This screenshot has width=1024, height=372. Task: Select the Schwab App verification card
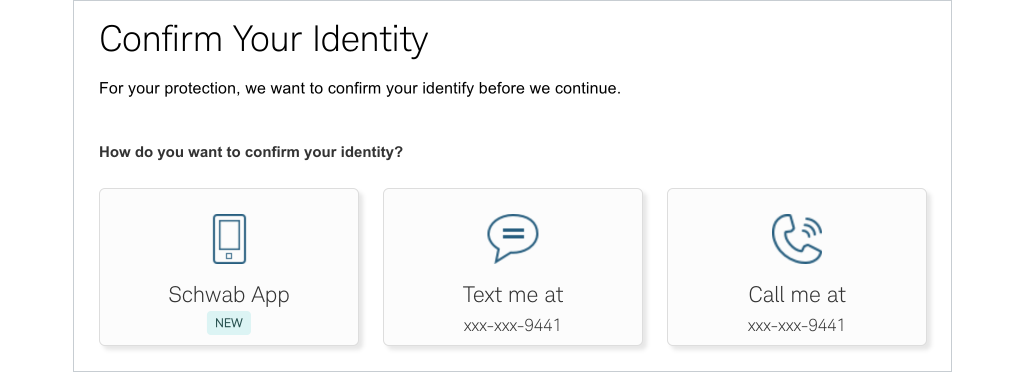point(229,267)
